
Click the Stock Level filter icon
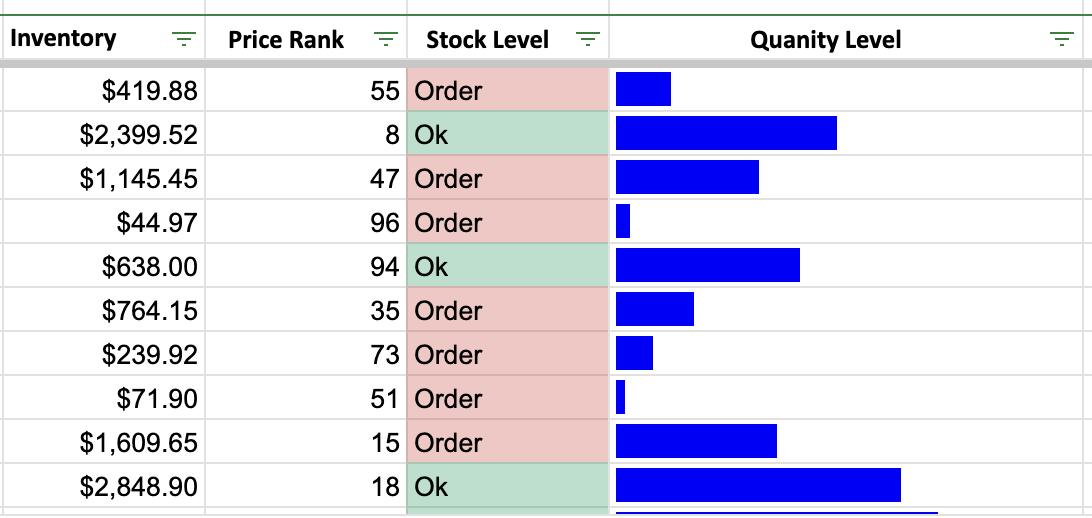tap(588, 39)
